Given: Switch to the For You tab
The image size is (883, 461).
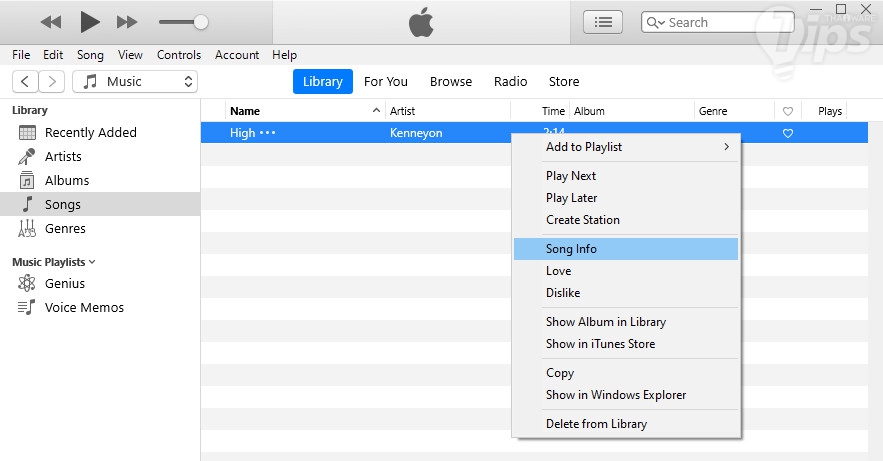Looking at the screenshot, I should point(386,82).
